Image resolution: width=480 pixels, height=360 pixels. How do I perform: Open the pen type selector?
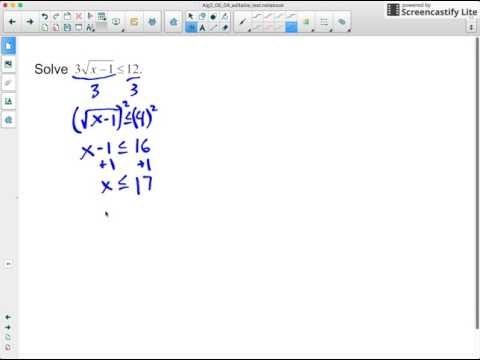click(x=243, y=22)
